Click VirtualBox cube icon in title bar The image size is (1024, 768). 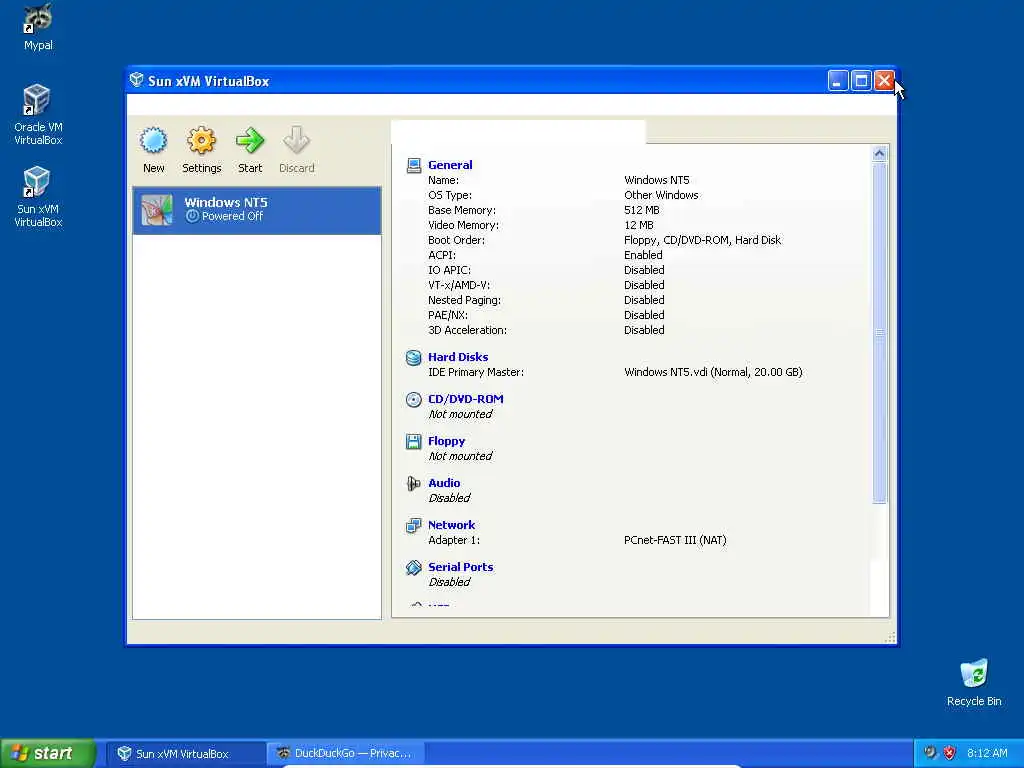click(136, 80)
